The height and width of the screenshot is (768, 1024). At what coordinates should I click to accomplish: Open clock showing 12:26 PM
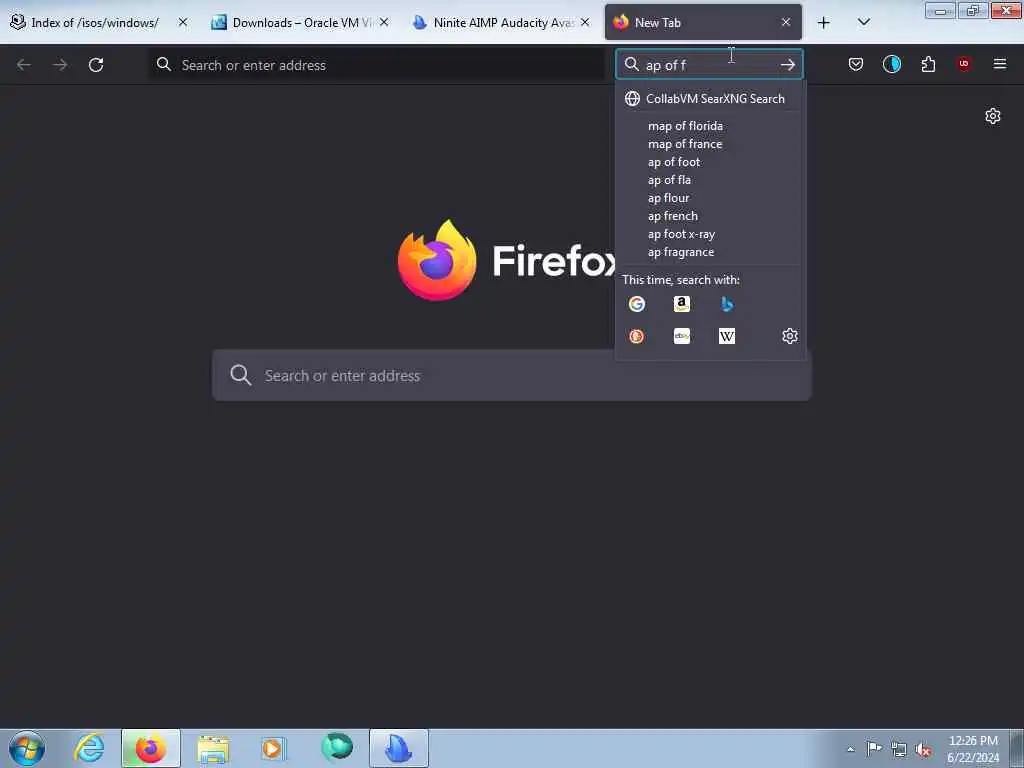coord(973,748)
